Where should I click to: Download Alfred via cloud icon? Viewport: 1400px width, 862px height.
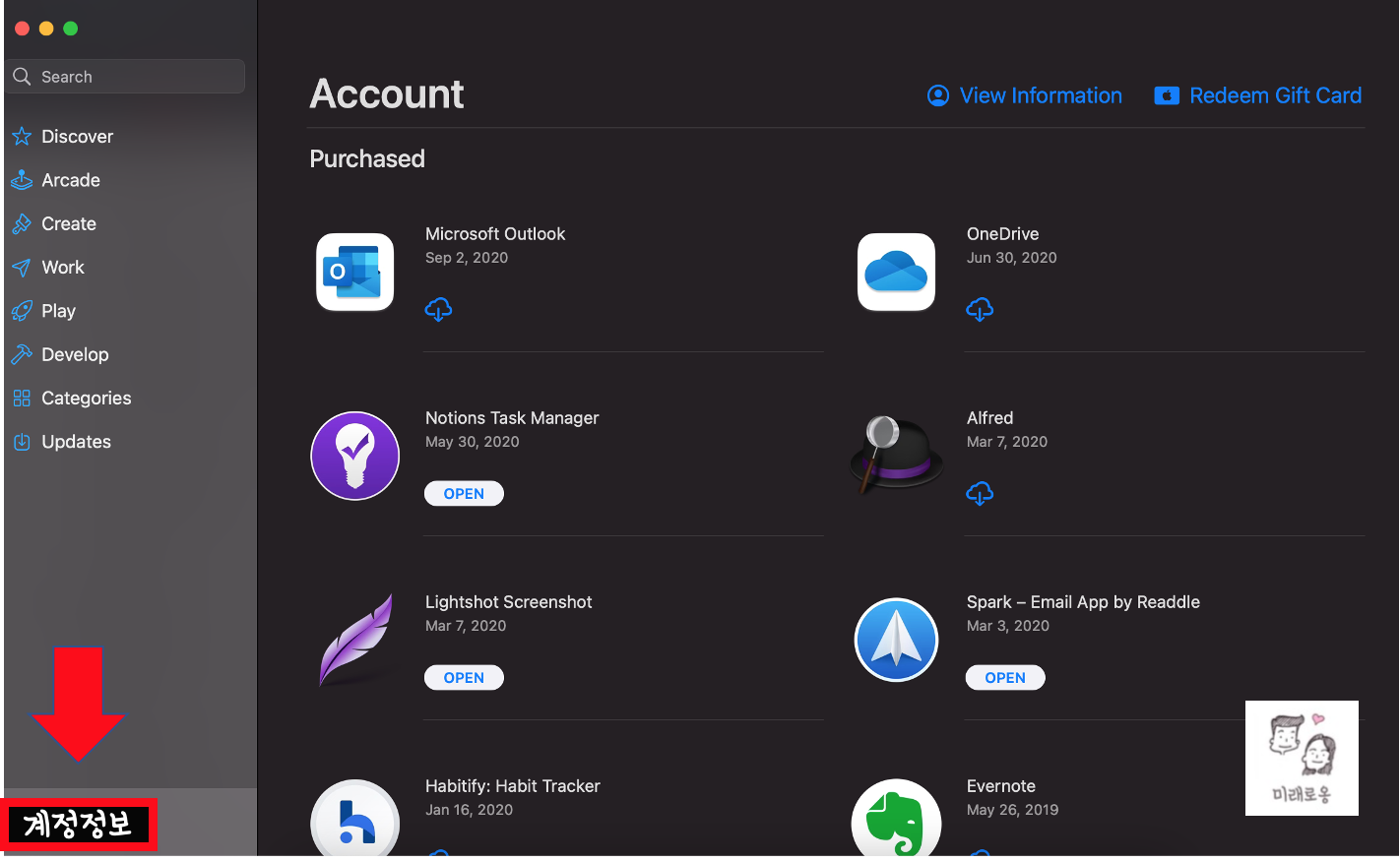[980, 493]
